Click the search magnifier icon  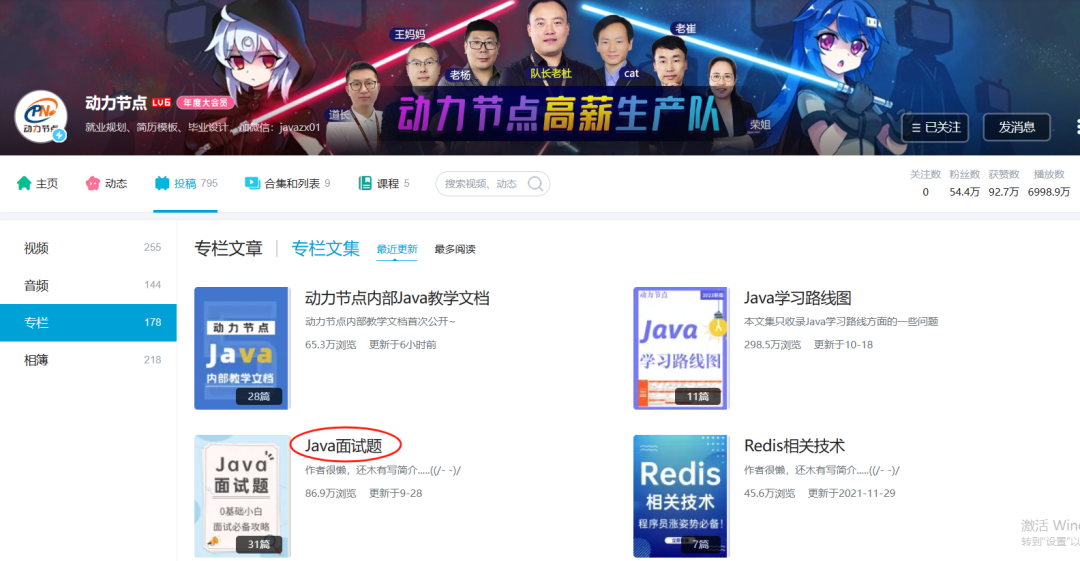coord(536,184)
